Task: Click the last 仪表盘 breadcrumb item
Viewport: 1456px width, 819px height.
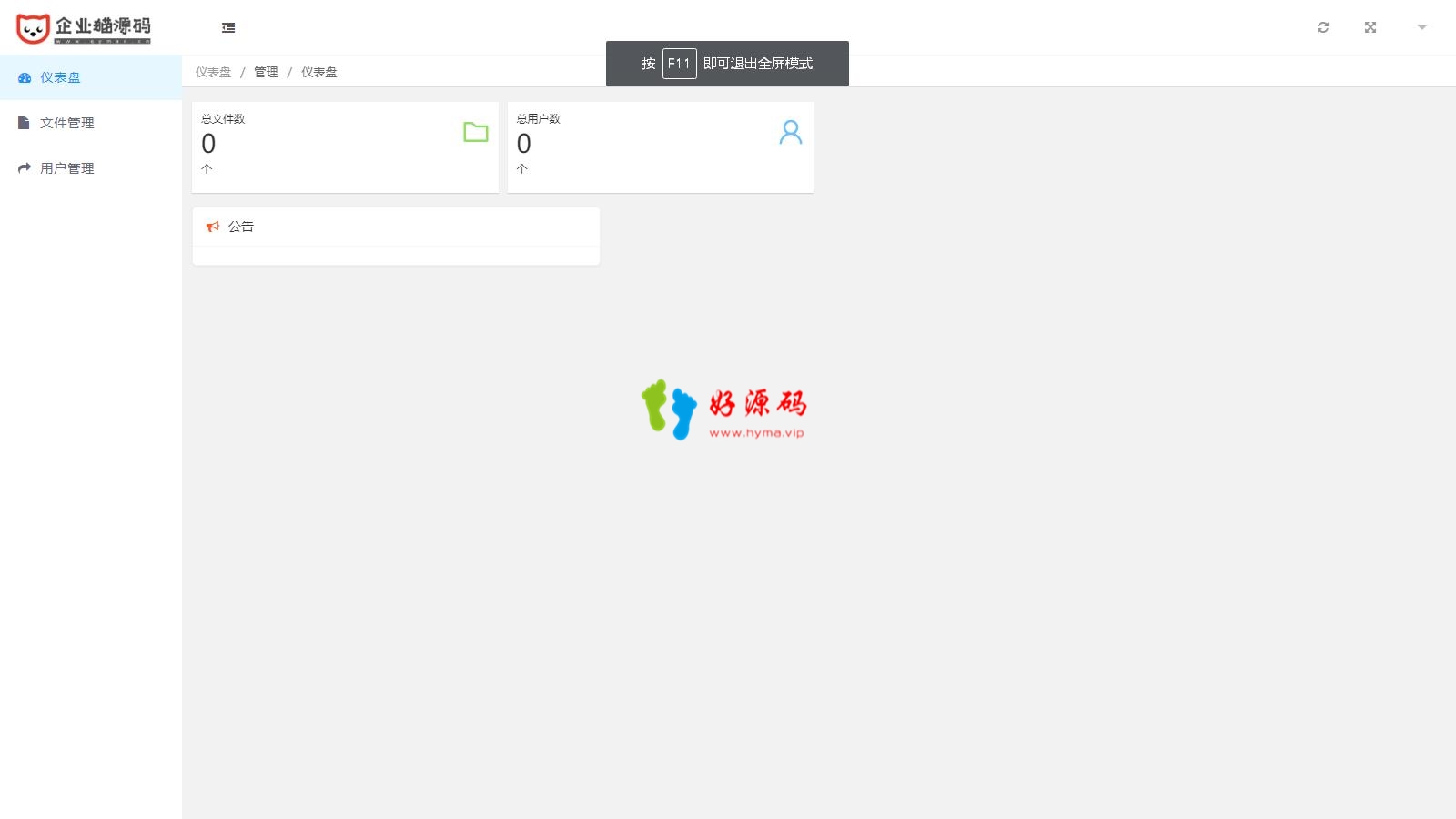Action: click(319, 72)
